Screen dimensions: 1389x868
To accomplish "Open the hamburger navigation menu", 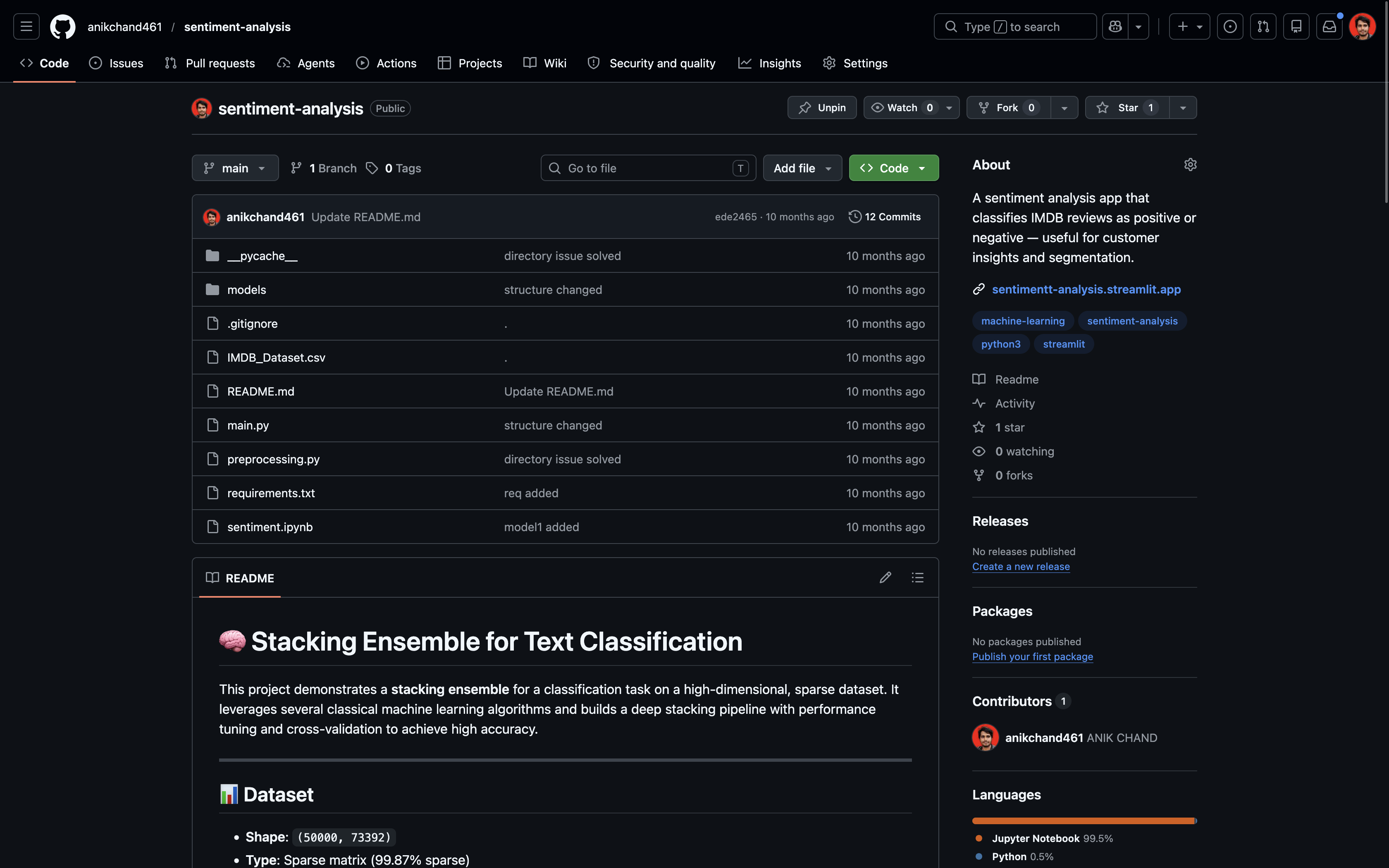I will tap(26, 27).
